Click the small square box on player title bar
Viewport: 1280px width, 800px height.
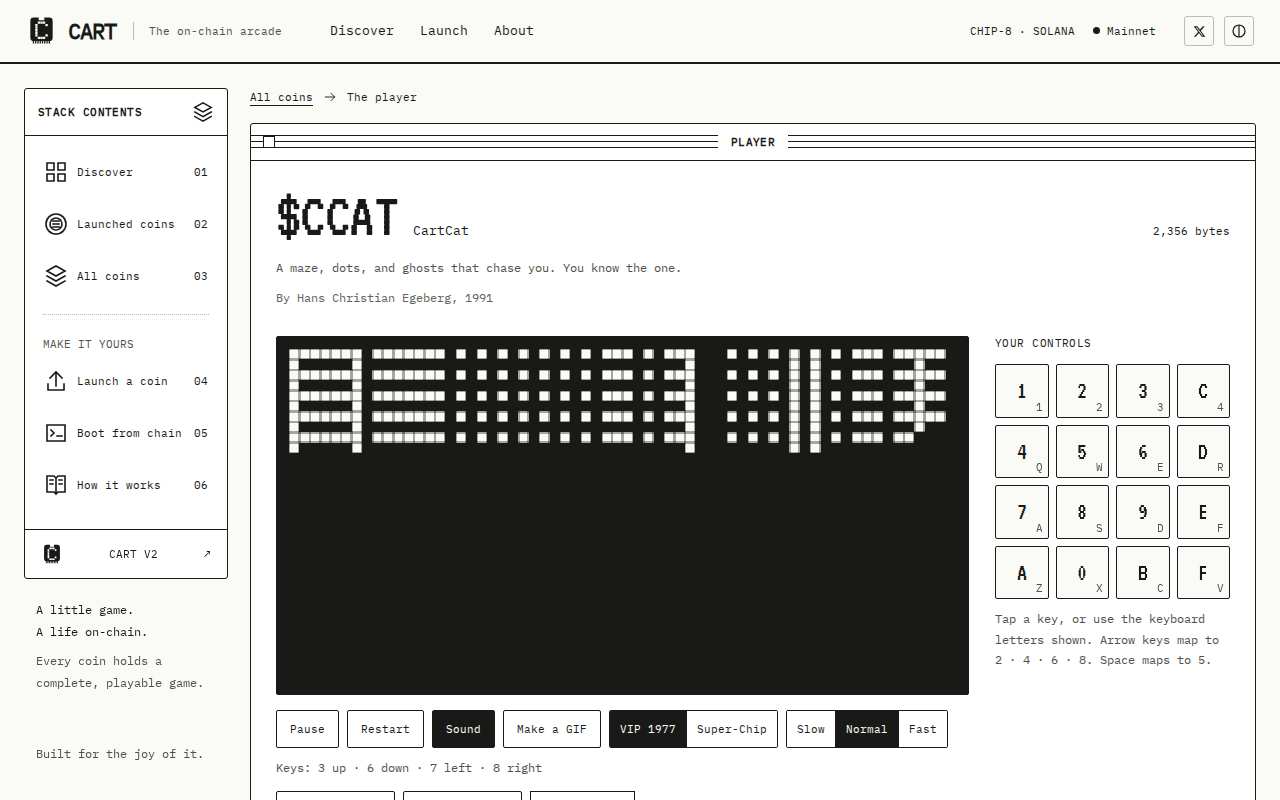coord(269,142)
